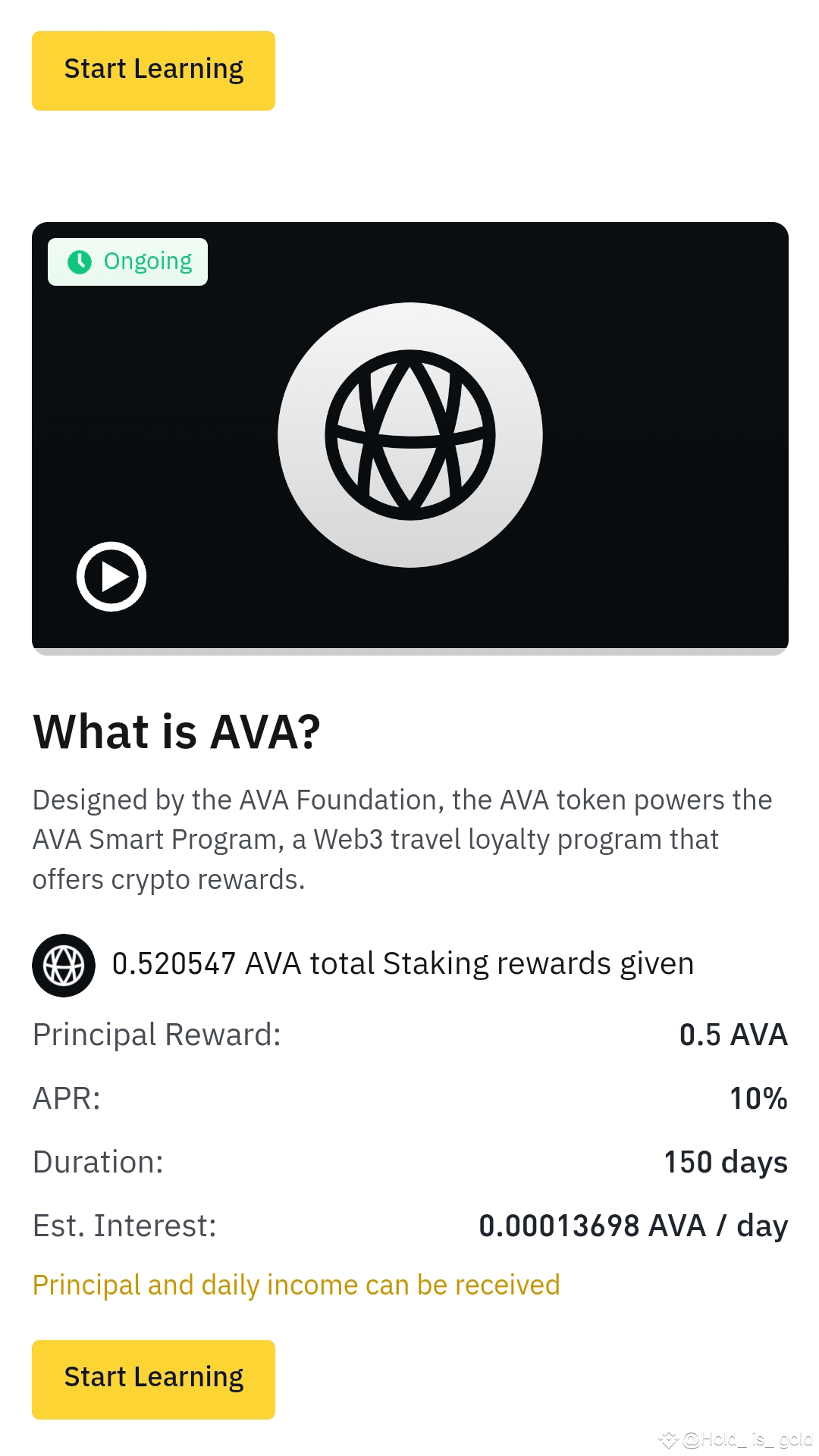This screenshot has height=1456, width=819.
Task: Click the bottom Start Learning button
Action: click(153, 1378)
